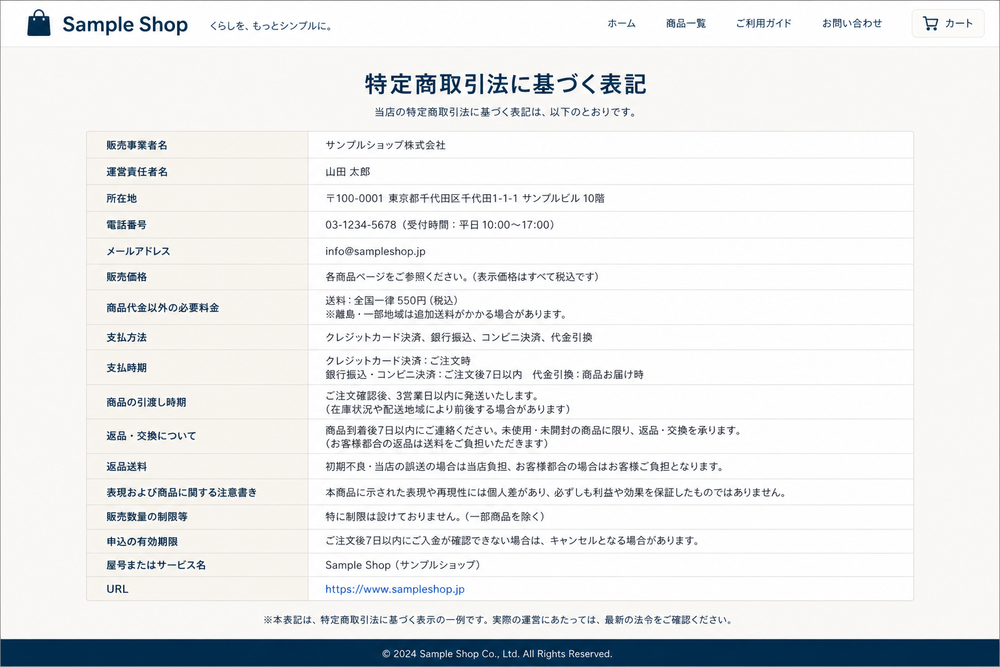Select the name 山田 太郎

[x=348, y=172]
